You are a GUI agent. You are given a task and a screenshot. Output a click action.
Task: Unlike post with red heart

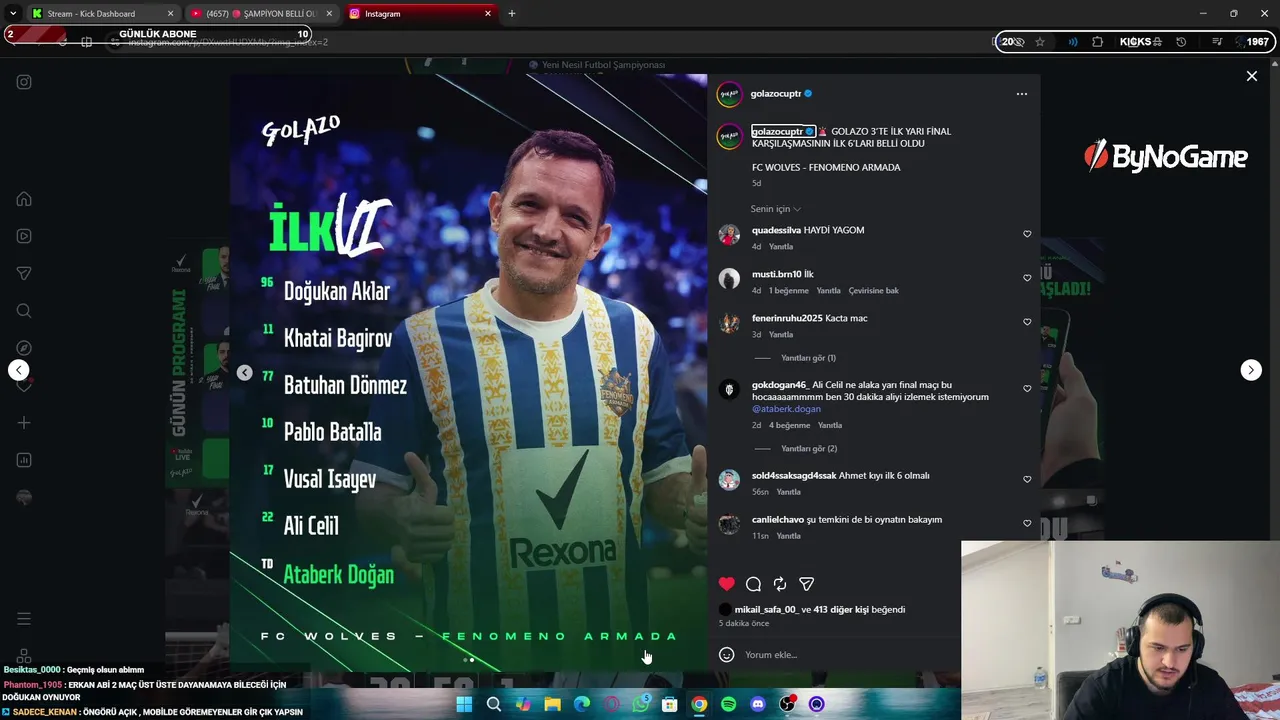tap(727, 584)
